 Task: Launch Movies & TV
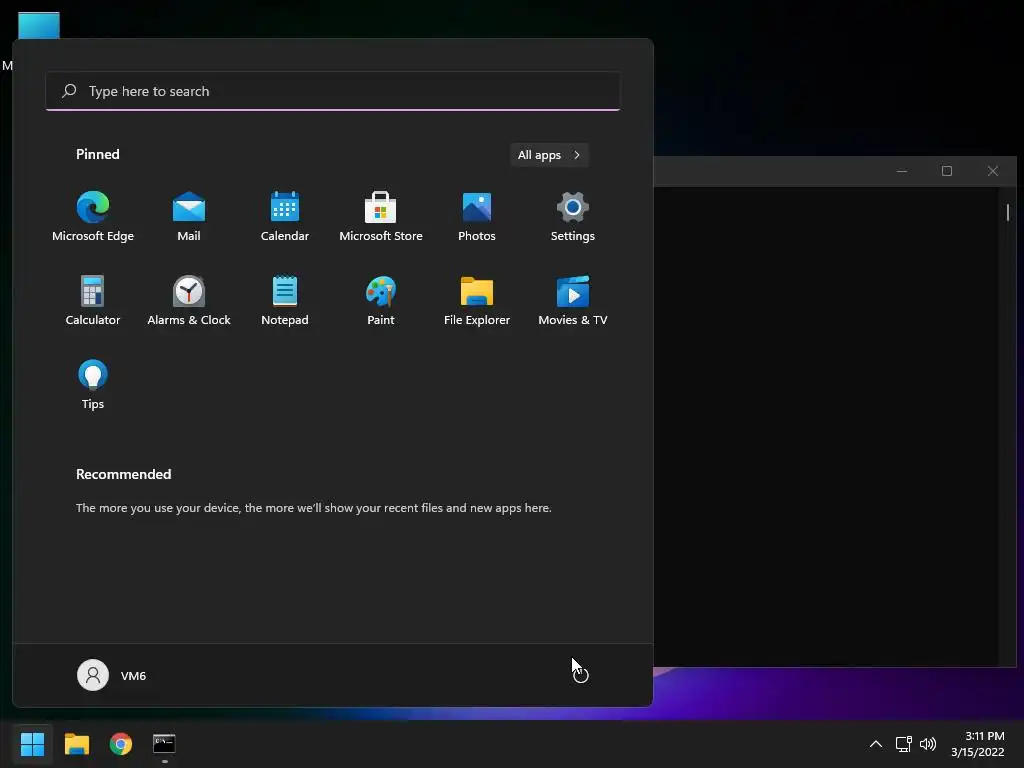click(x=573, y=300)
